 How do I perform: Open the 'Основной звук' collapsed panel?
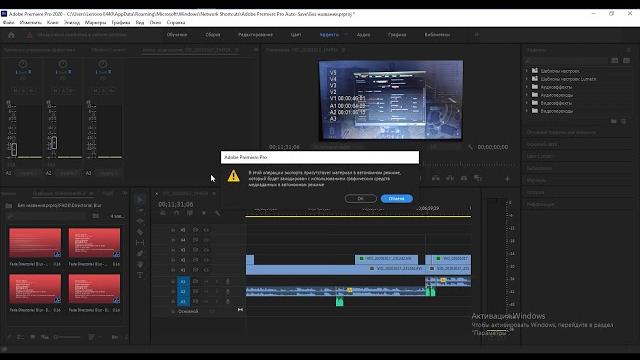pyautogui.click(x=542, y=144)
